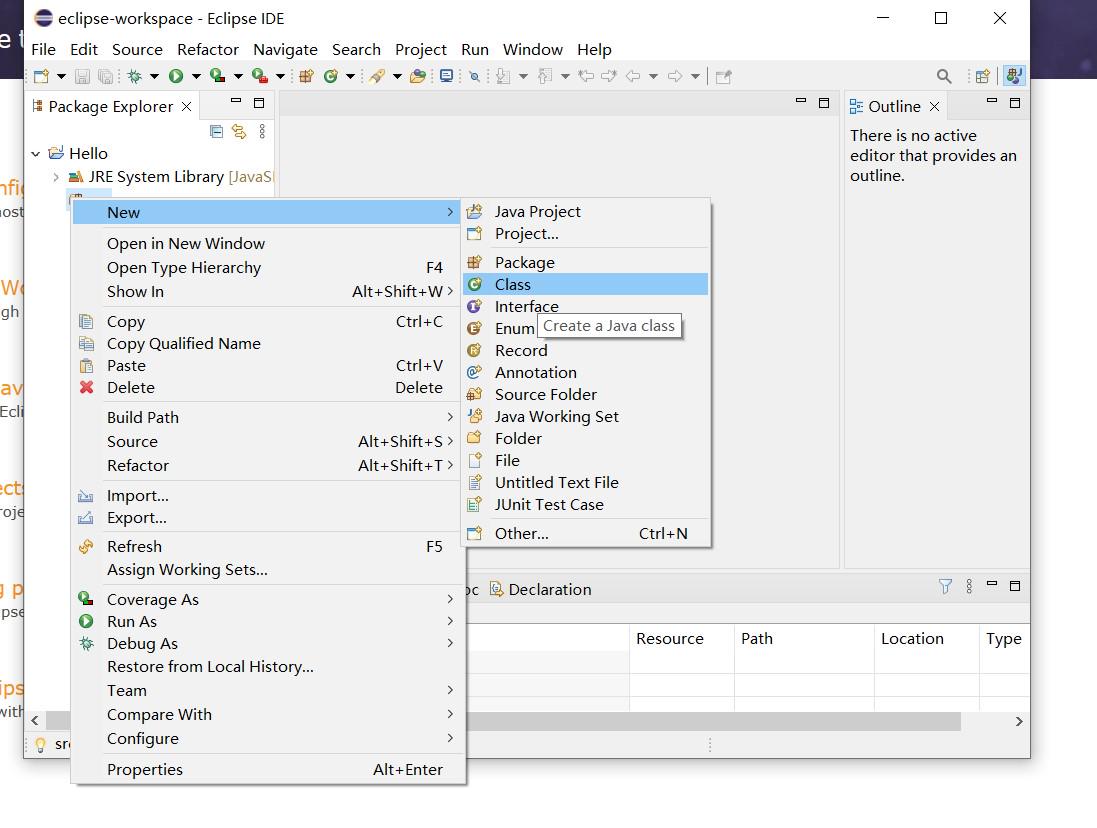Click the Forward navigation arrow in toolbar

pyautogui.click(x=675, y=76)
